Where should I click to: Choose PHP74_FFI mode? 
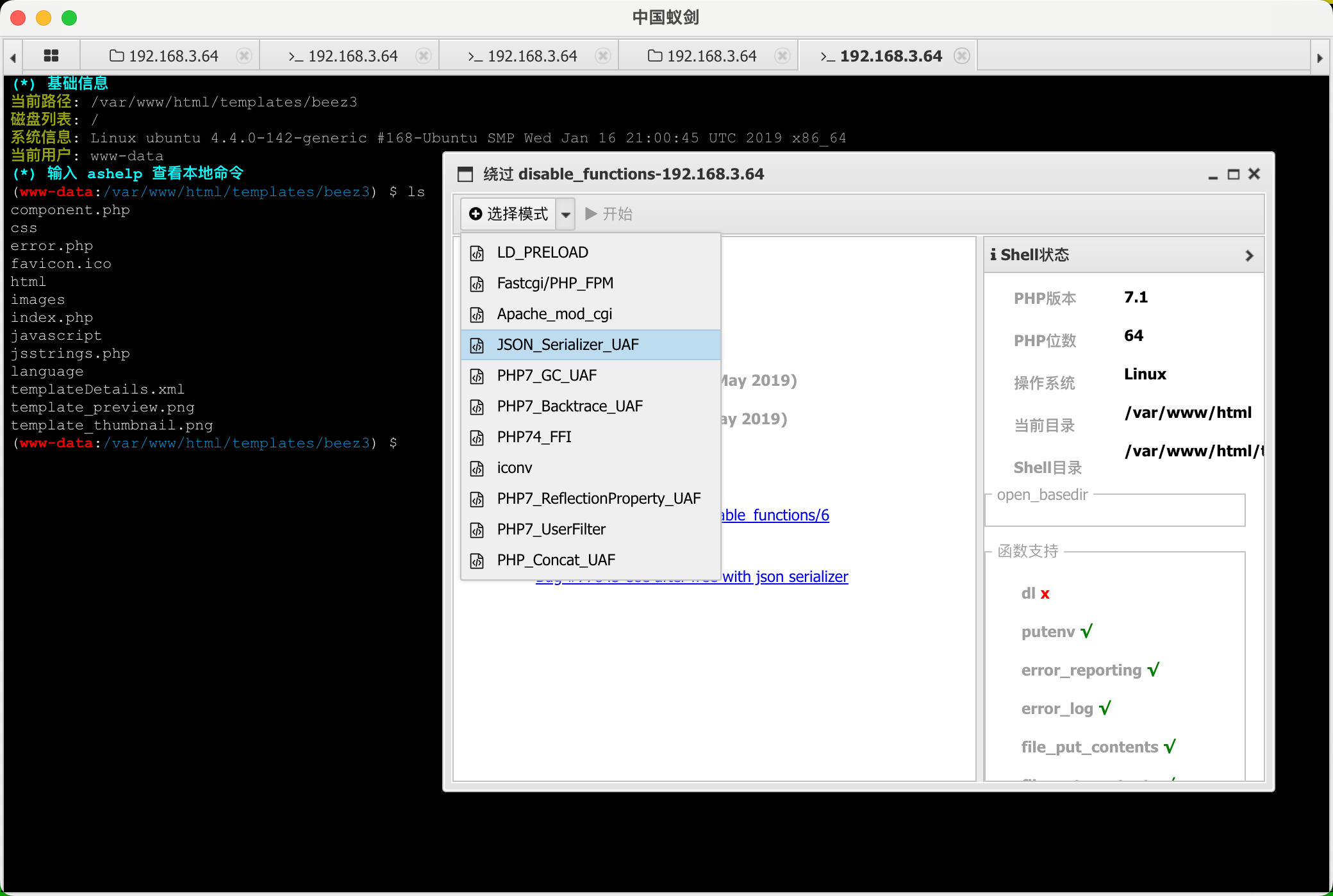tap(591, 437)
